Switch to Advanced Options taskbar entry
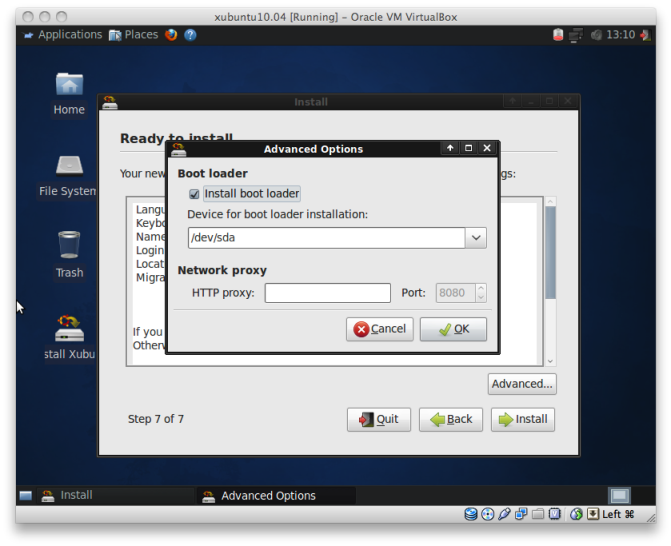671x546 pixels. (x=276, y=496)
